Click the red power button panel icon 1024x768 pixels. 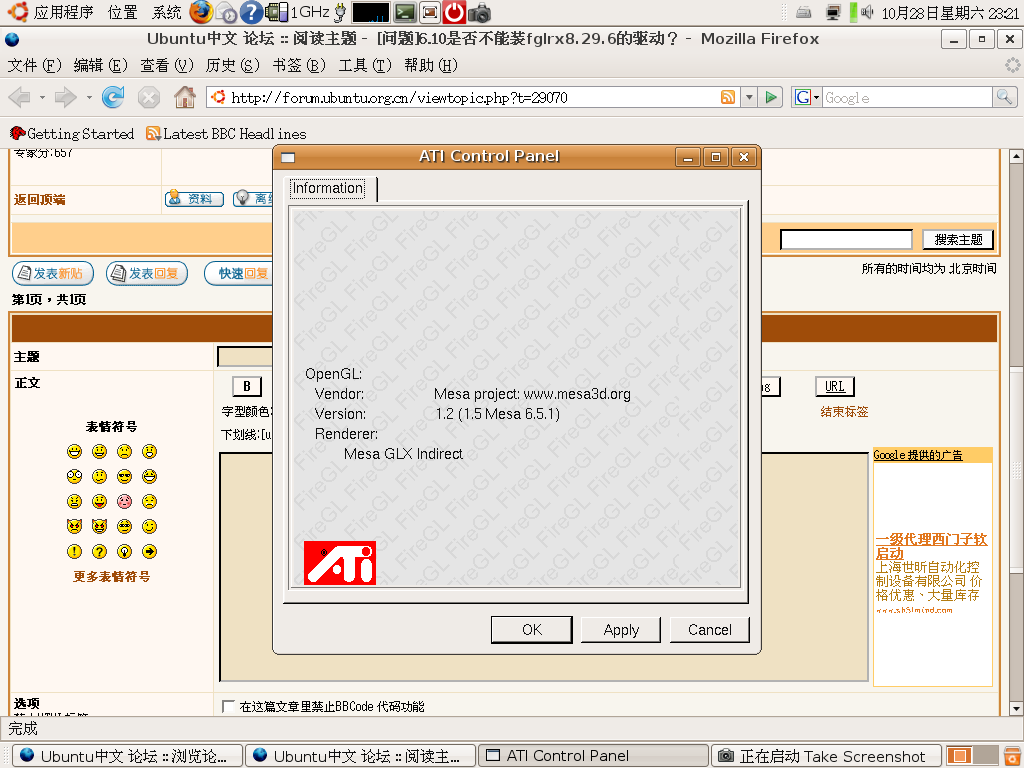pos(455,12)
